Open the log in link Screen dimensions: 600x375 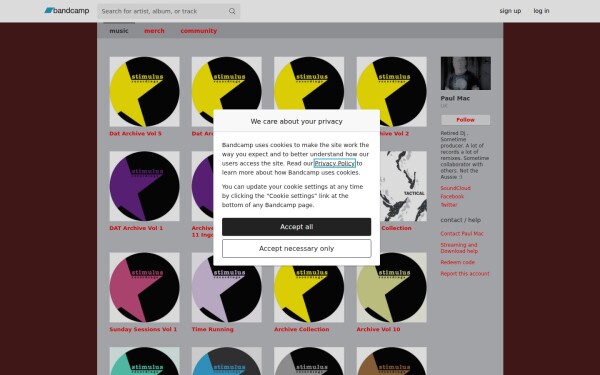click(541, 11)
